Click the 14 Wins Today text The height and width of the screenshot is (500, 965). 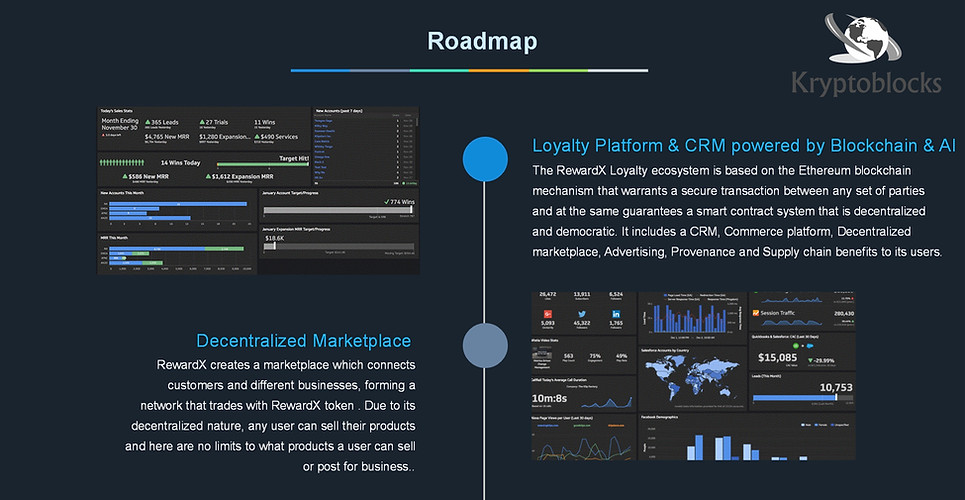pyautogui.click(x=180, y=163)
